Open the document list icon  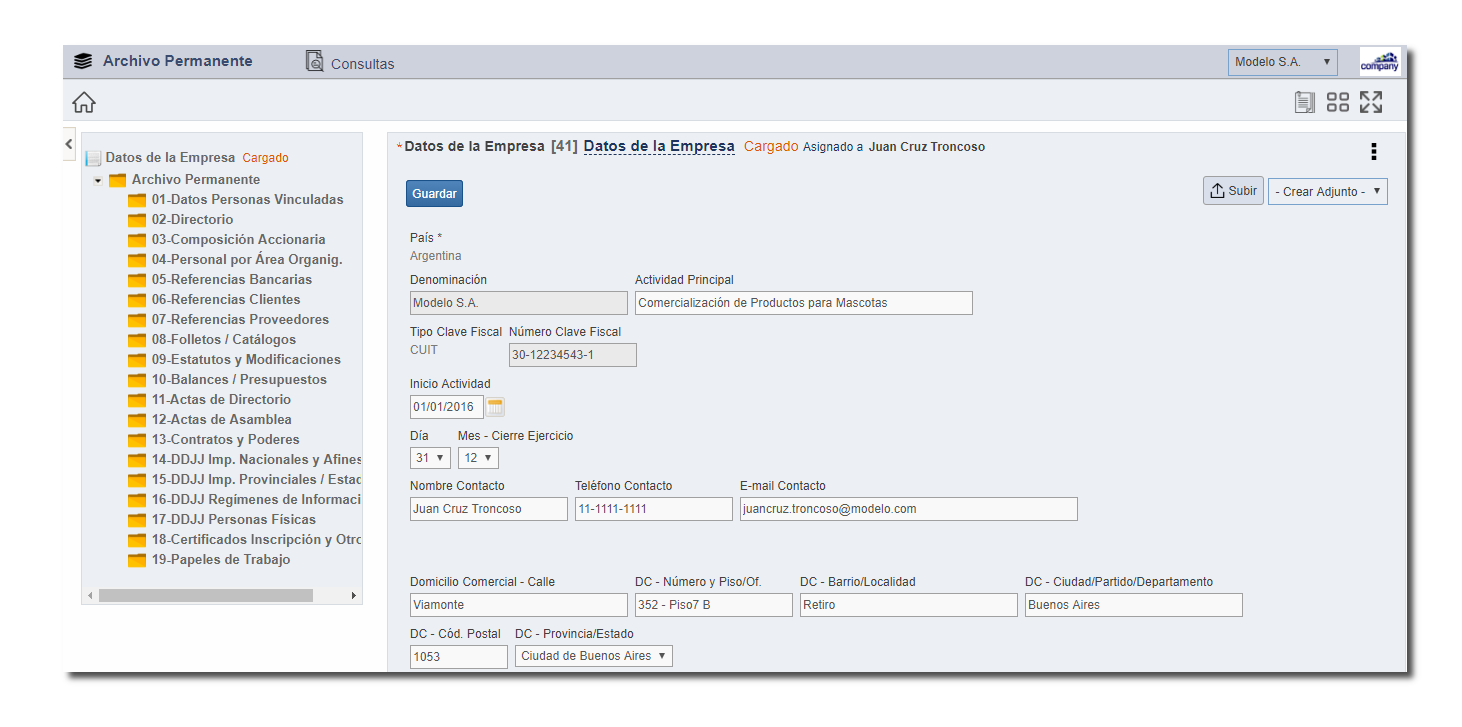[x=1304, y=102]
